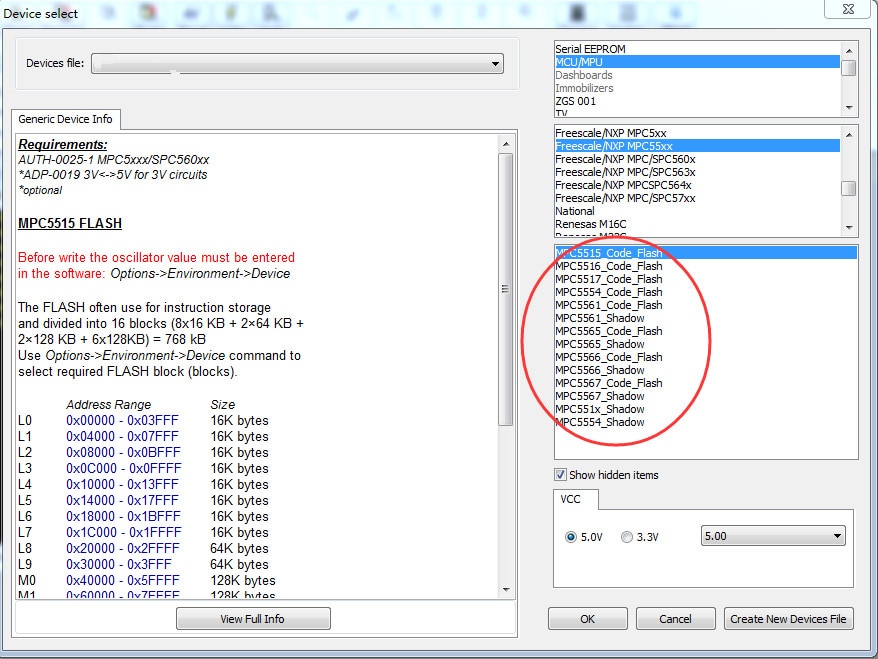Select Freescale/NXP MPC/SPC560x manufacturer entry
The height and width of the screenshot is (659, 878).
pyautogui.click(x=625, y=159)
